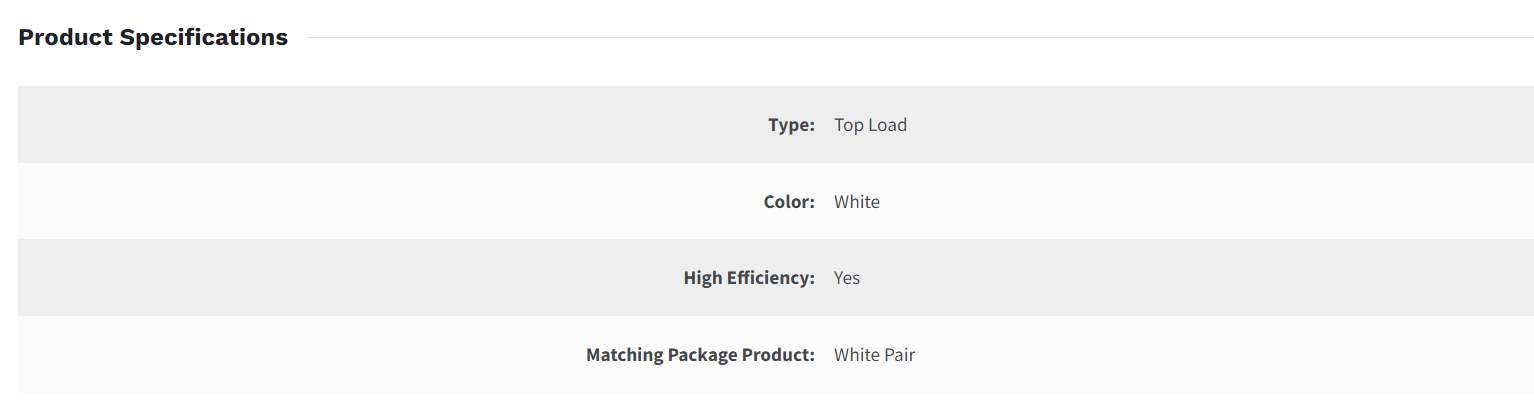Select the Color: label
Image resolution: width=1534 pixels, height=411 pixels.
789,202
